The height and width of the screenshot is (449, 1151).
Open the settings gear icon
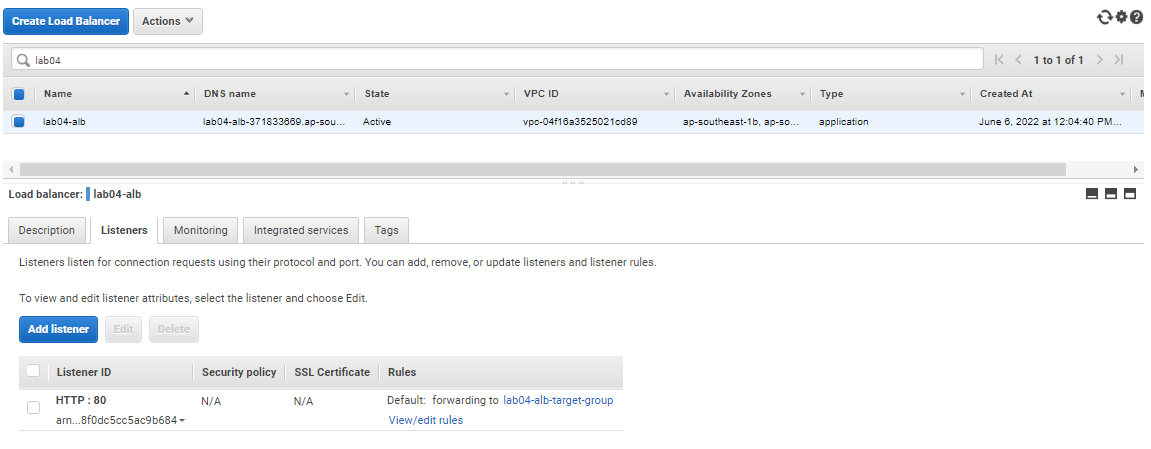pyautogui.click(x=1122, y=17)
